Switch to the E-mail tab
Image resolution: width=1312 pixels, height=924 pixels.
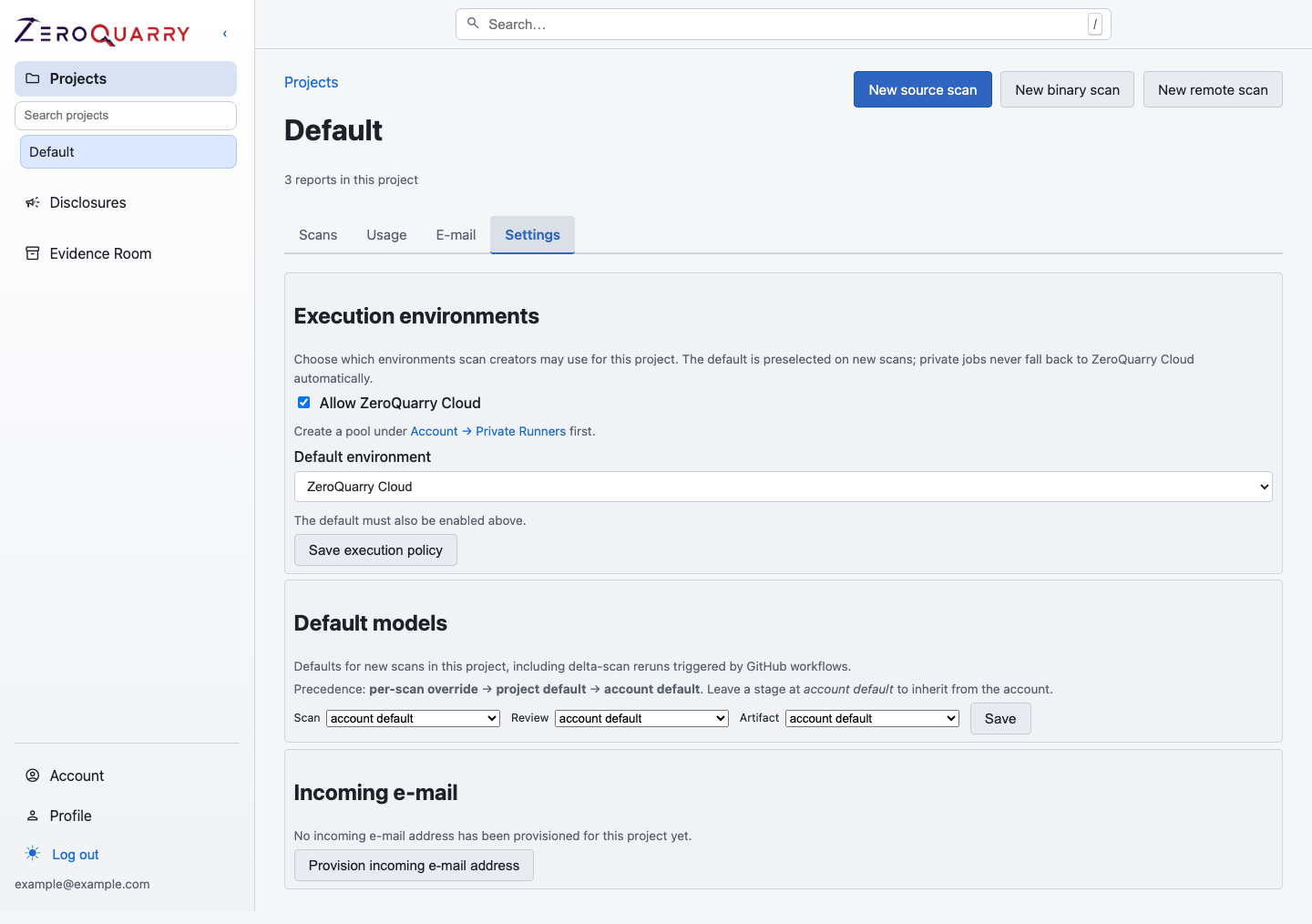coord(456,235)
